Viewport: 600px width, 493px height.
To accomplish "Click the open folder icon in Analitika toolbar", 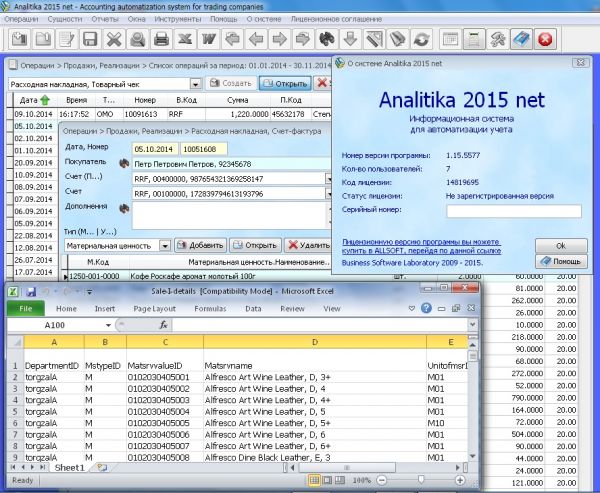I will point(43,39).
